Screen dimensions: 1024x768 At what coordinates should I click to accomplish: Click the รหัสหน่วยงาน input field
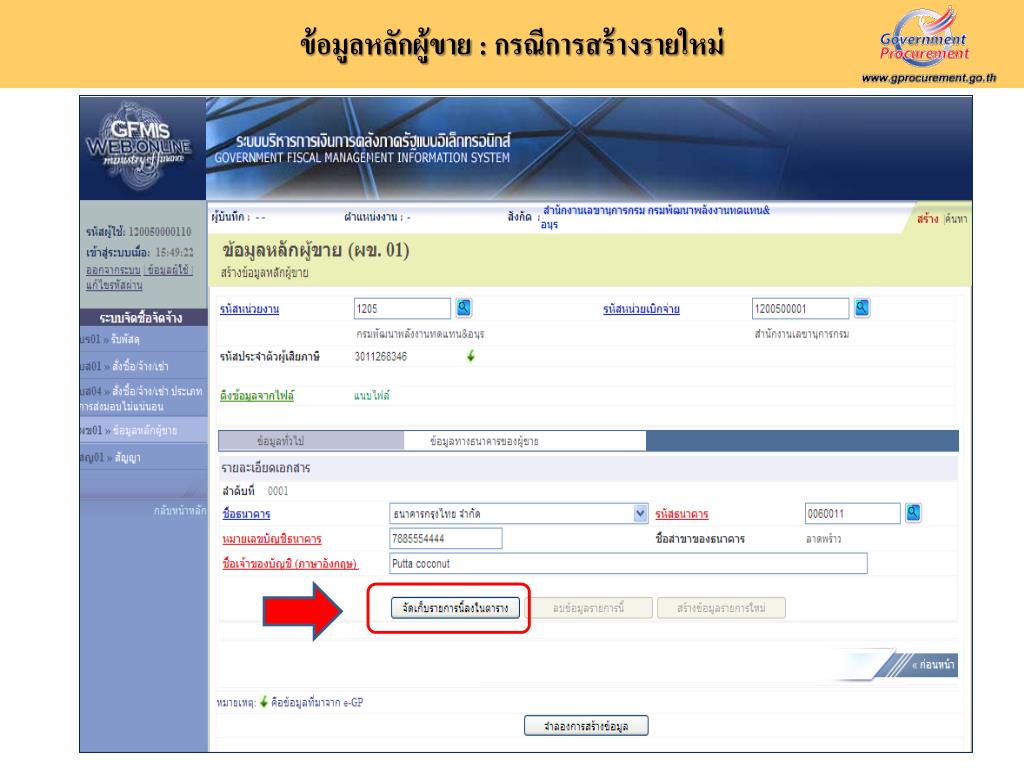pos(402,308)
